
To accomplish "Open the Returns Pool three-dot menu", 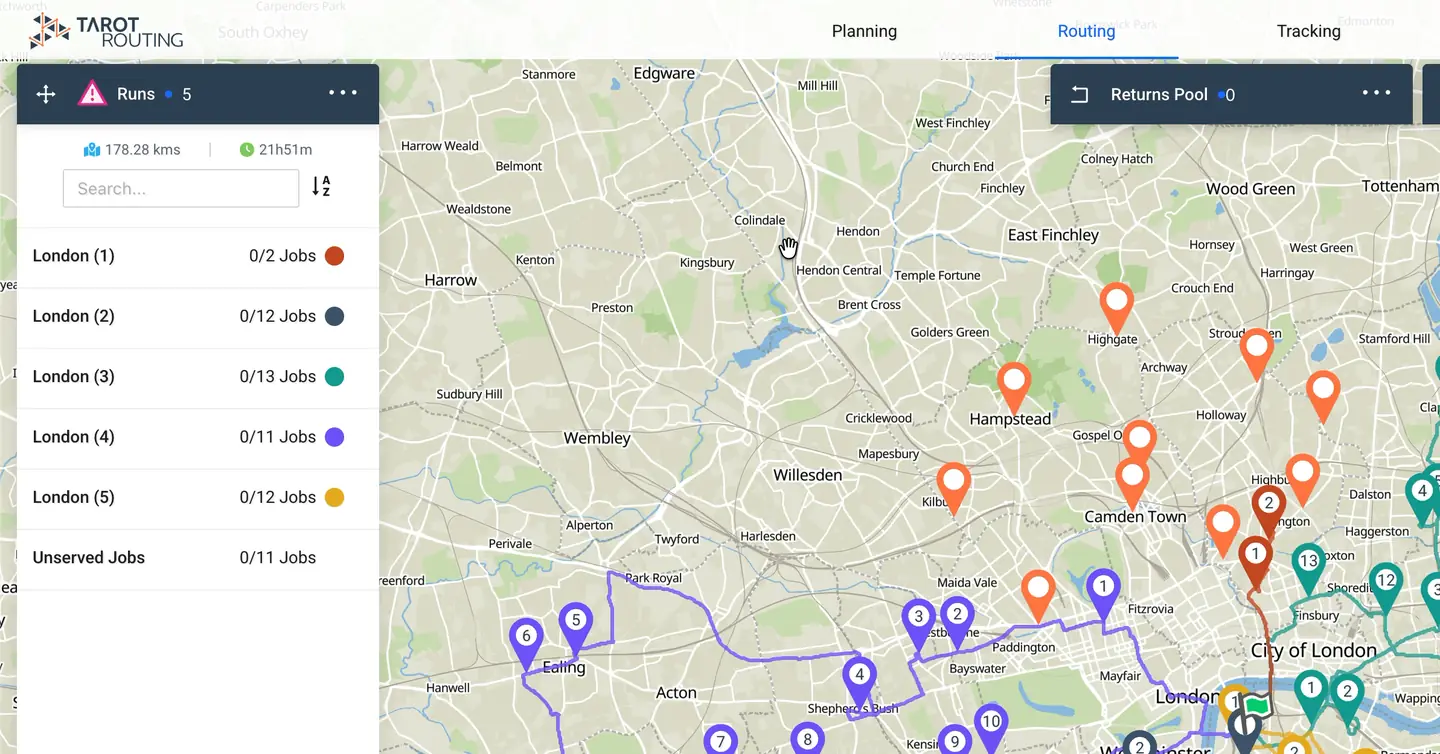I will point(1377,93).
